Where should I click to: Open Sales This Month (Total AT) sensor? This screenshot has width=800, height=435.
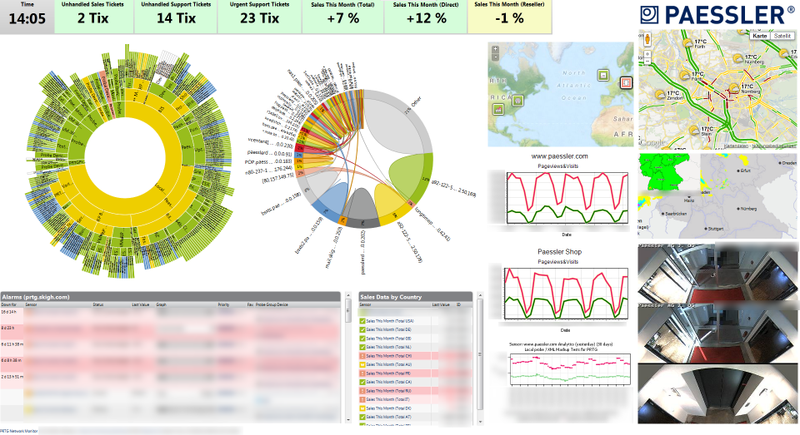point(388,417)
